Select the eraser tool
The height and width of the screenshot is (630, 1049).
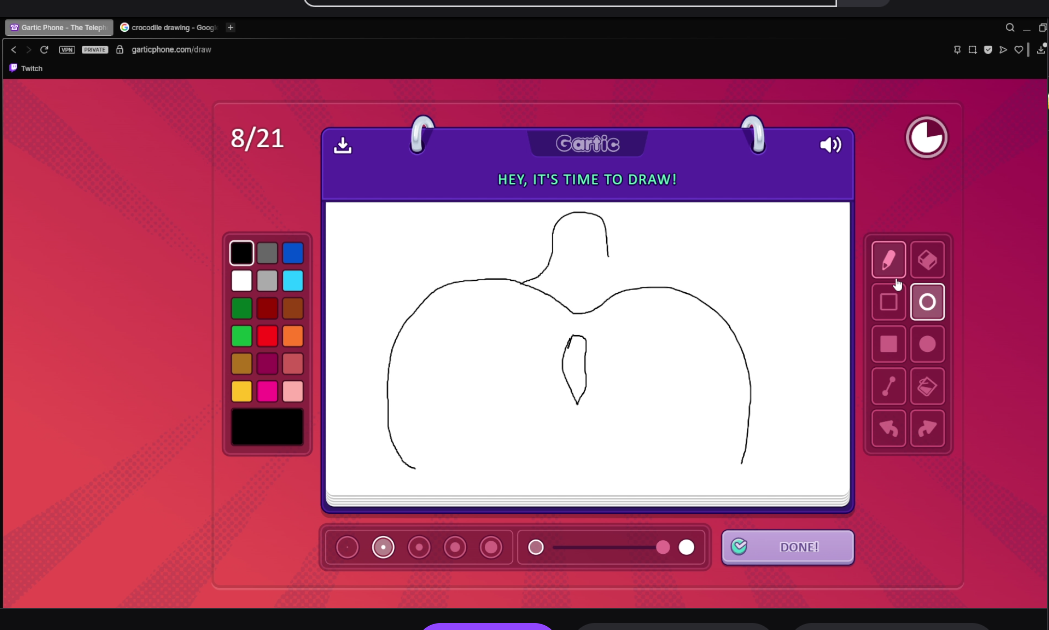click(927, 260)
